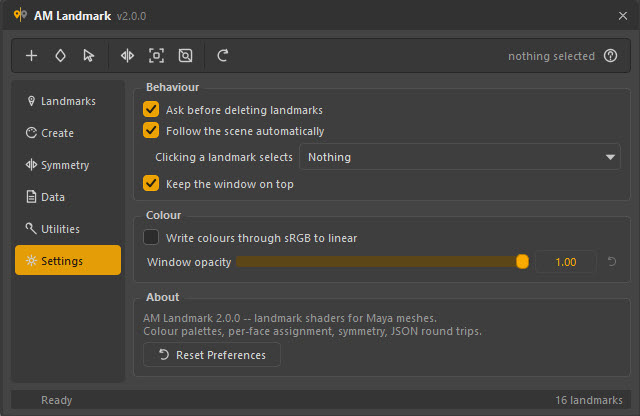Enable Write colours through sRGB to linear
The image size is (640, 416).
[x=151, y=237]
